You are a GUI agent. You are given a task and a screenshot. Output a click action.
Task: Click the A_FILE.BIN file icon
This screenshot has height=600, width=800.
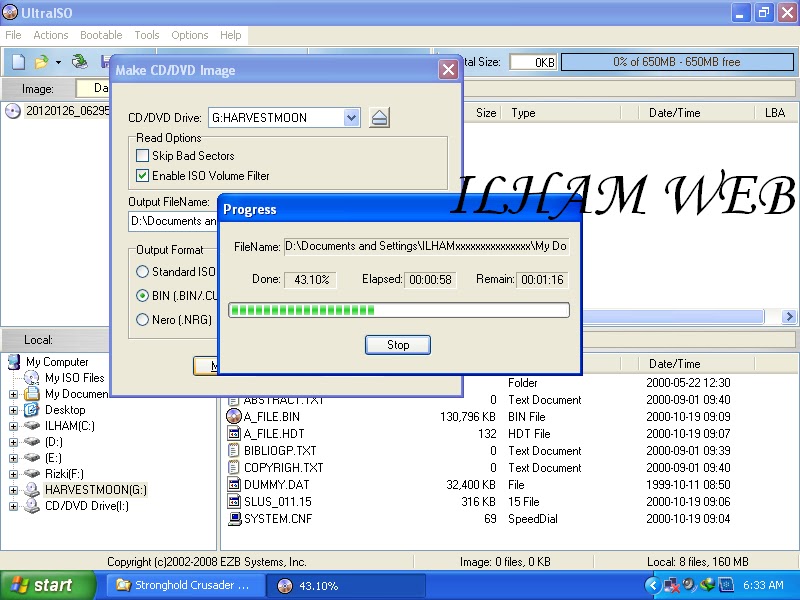234,417
